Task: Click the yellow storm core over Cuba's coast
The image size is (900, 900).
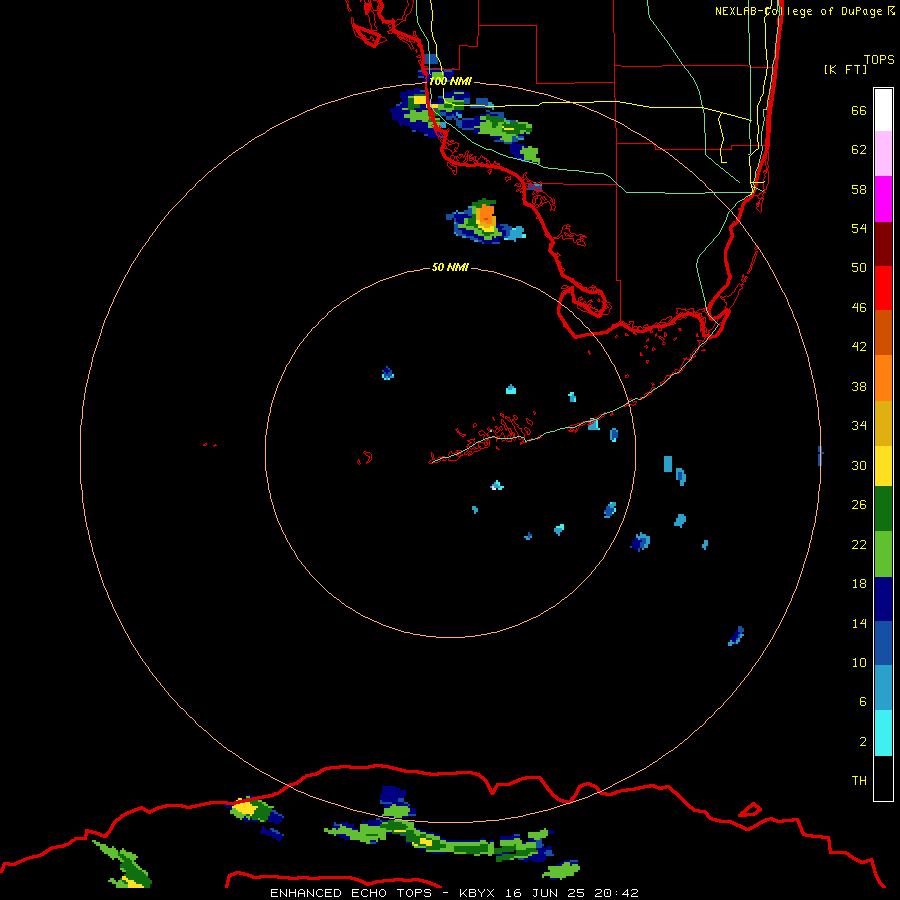Action: [x=245, y=808]
